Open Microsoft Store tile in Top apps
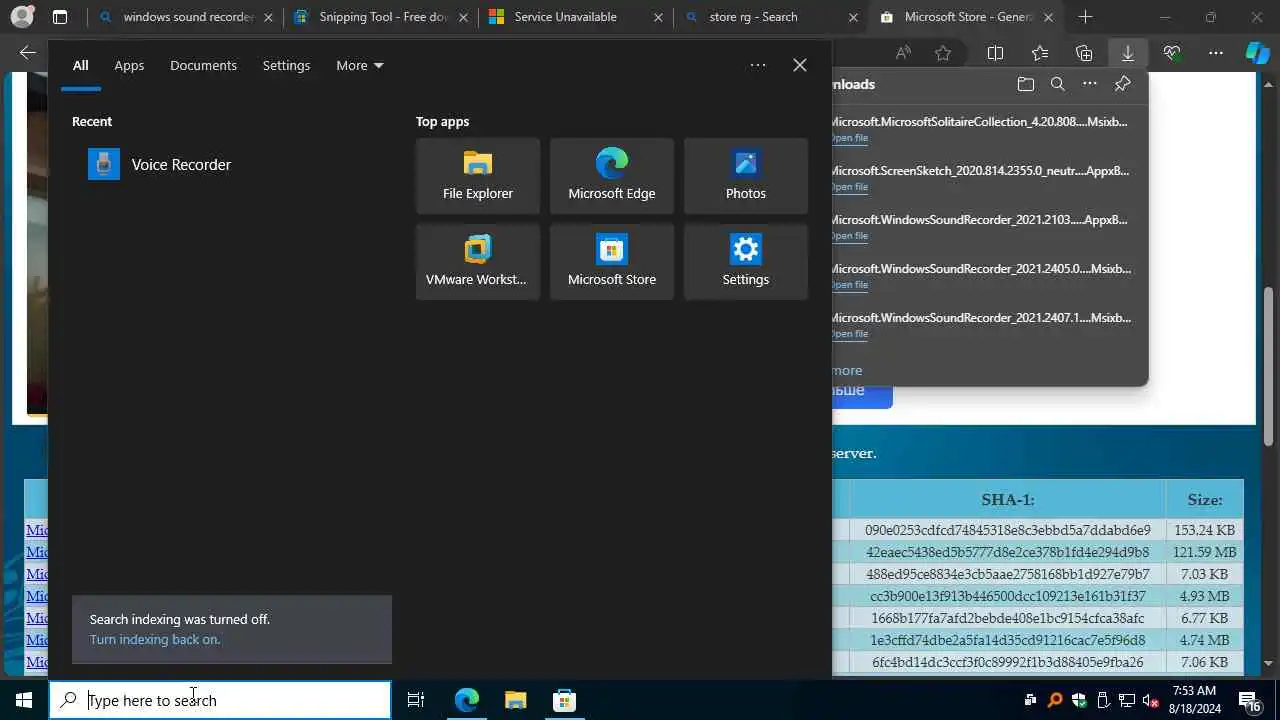 click(x=612, y=262)
